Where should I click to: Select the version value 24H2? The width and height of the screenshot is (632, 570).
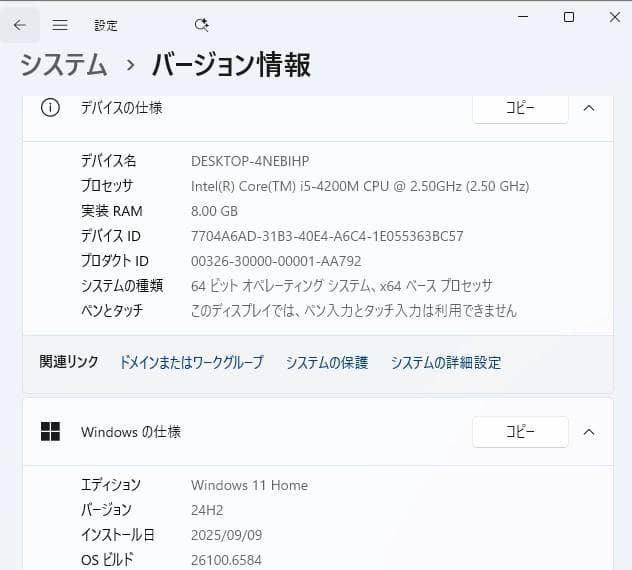(207, 510)
